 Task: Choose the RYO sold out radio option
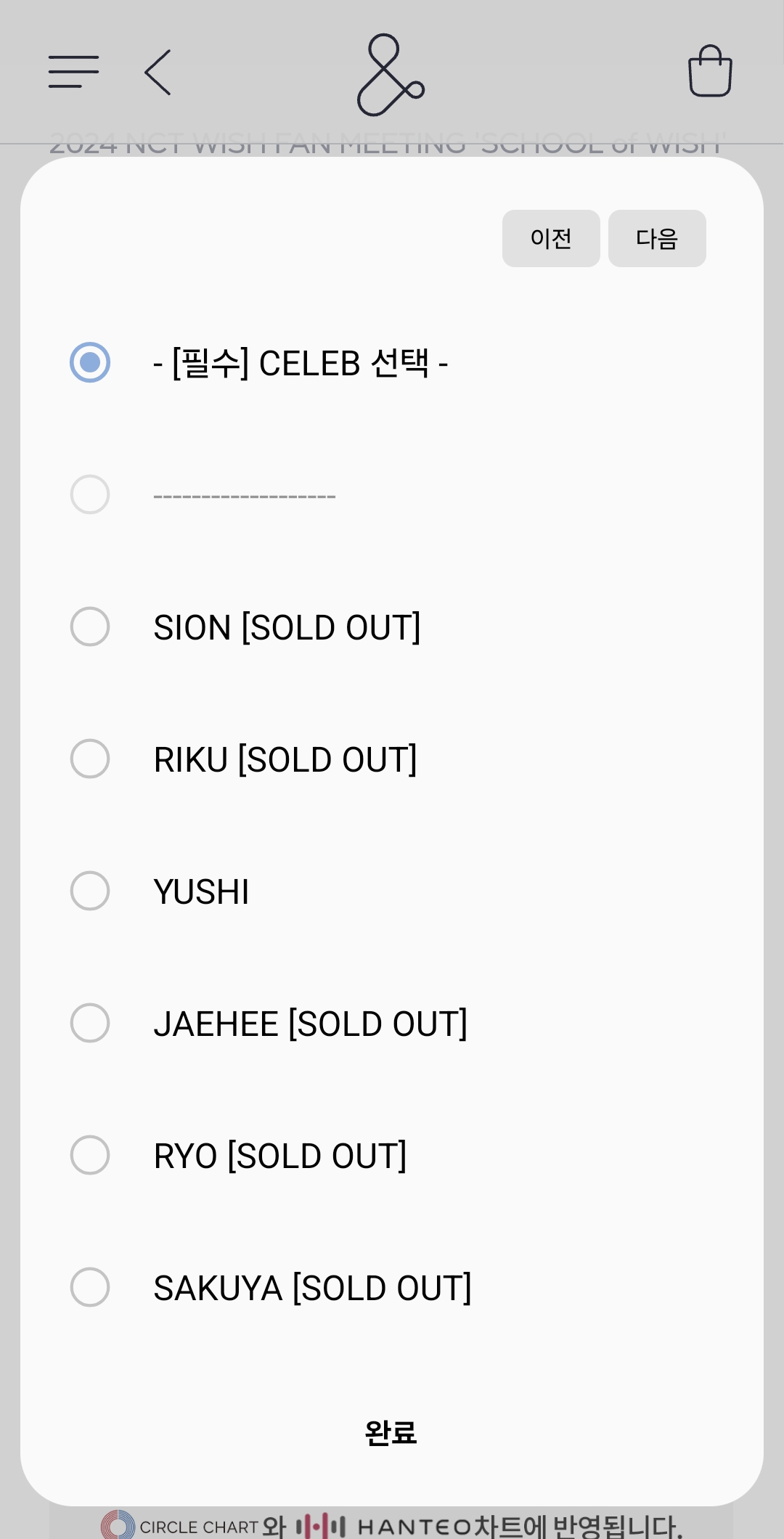point(90,1155)
